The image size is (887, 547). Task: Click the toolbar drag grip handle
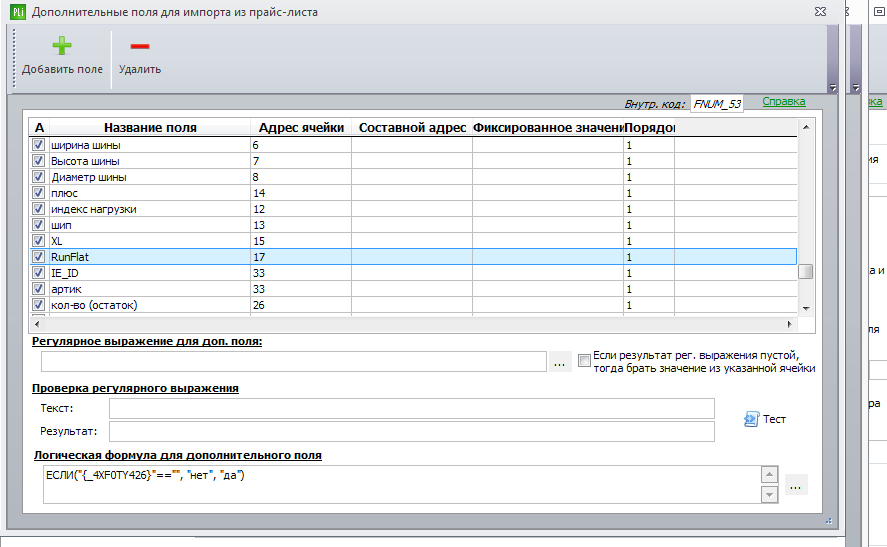point(14,59)
